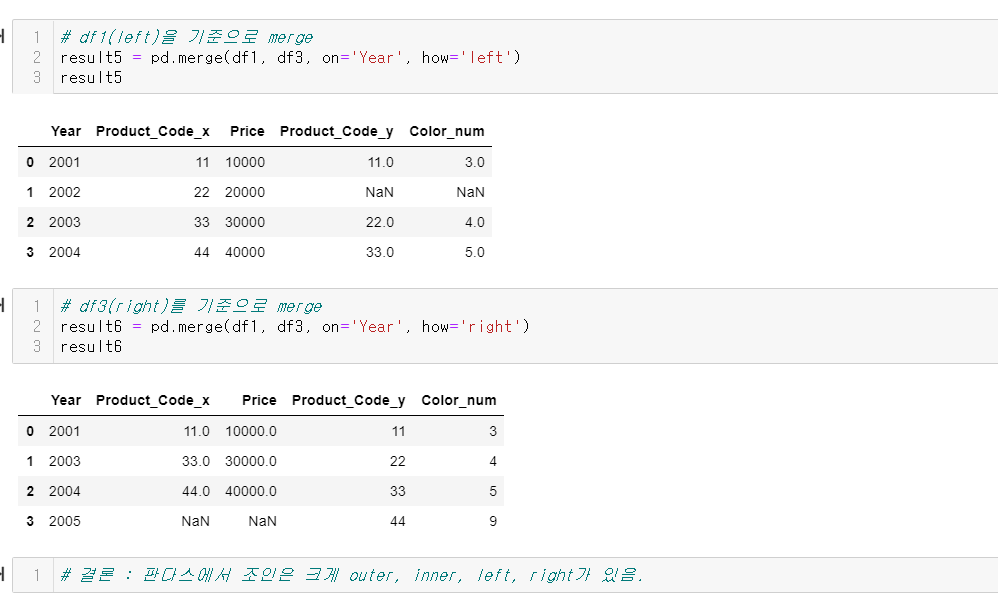This screenshot has height=603, width=998.
Task: Click Product_Code_y header in first table
Action: [x=337, y=131]
